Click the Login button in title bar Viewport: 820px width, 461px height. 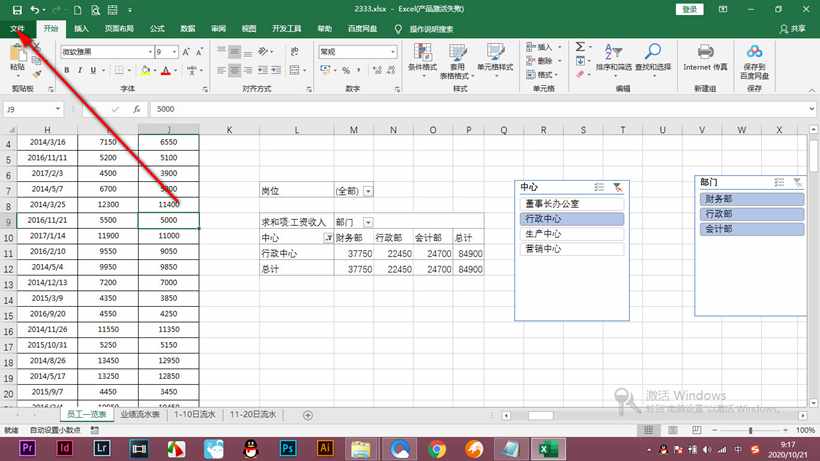coord(690,9)
